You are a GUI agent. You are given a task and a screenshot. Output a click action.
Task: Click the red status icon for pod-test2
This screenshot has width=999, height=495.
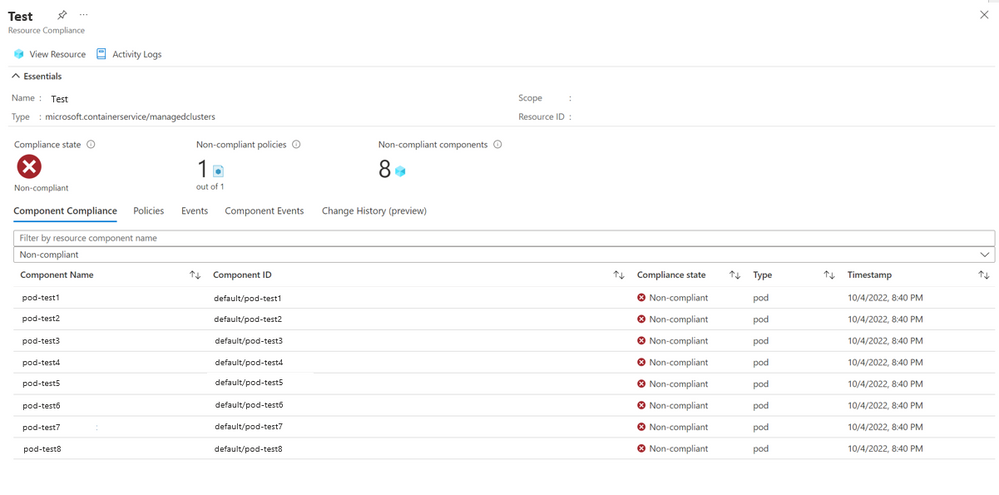(x=642, y=319)
